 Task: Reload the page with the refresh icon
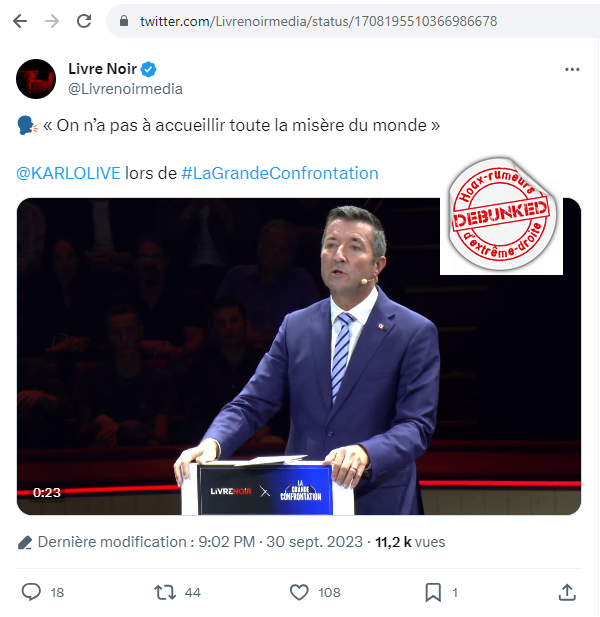84,21
